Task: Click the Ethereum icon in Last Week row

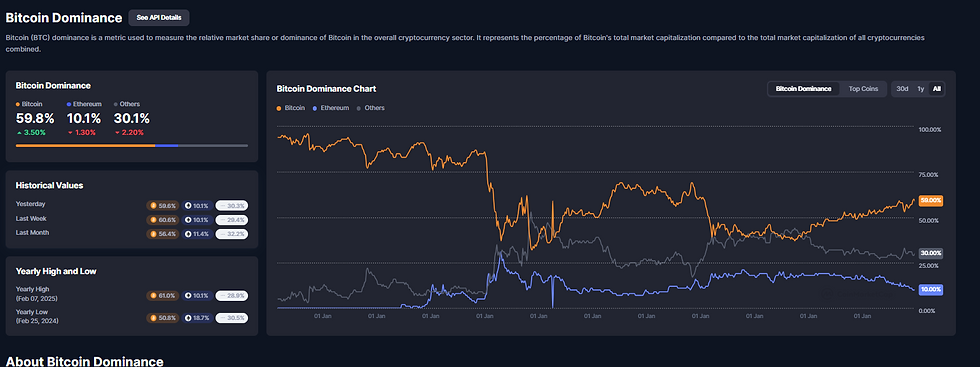Action: (188, 219)
